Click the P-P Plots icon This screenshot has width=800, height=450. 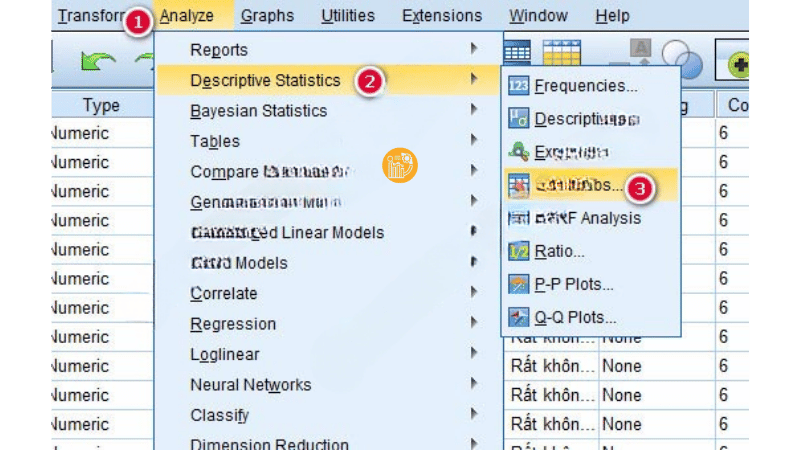pyautogui.click(x=518, y=284)
